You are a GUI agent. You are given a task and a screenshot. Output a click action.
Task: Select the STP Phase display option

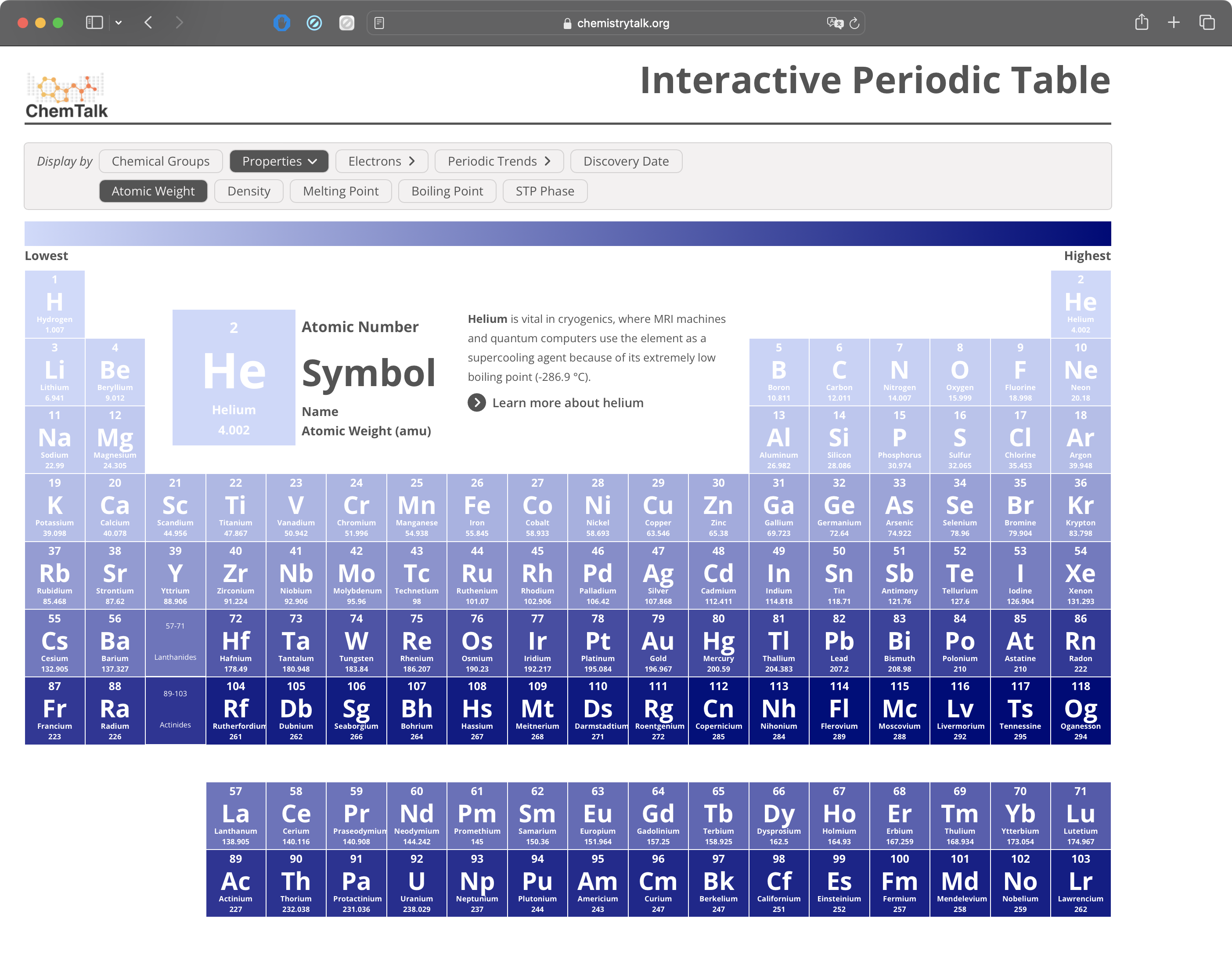pos(543,190)
